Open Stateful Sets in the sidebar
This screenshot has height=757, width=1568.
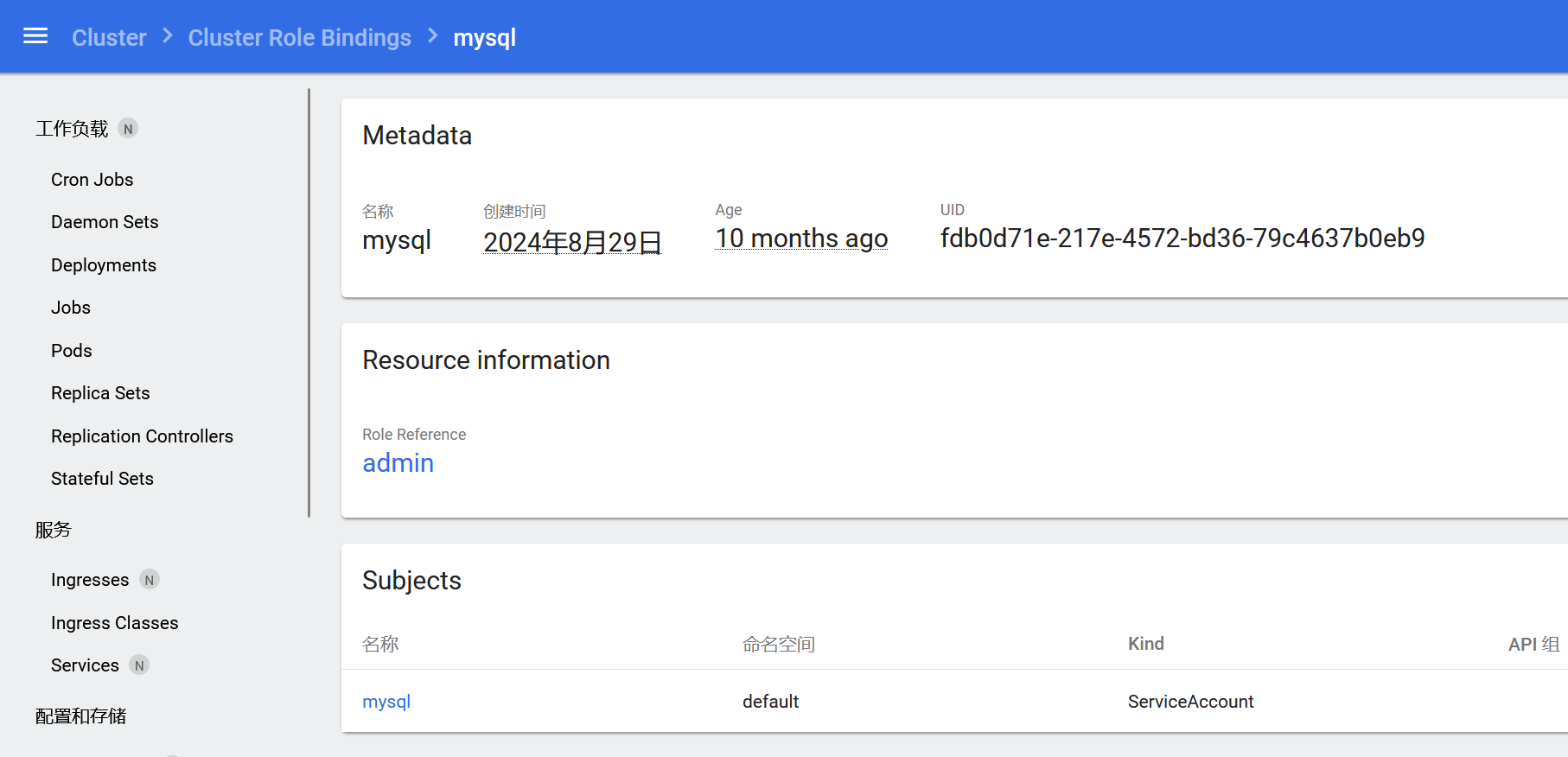[x=102, y=479]
